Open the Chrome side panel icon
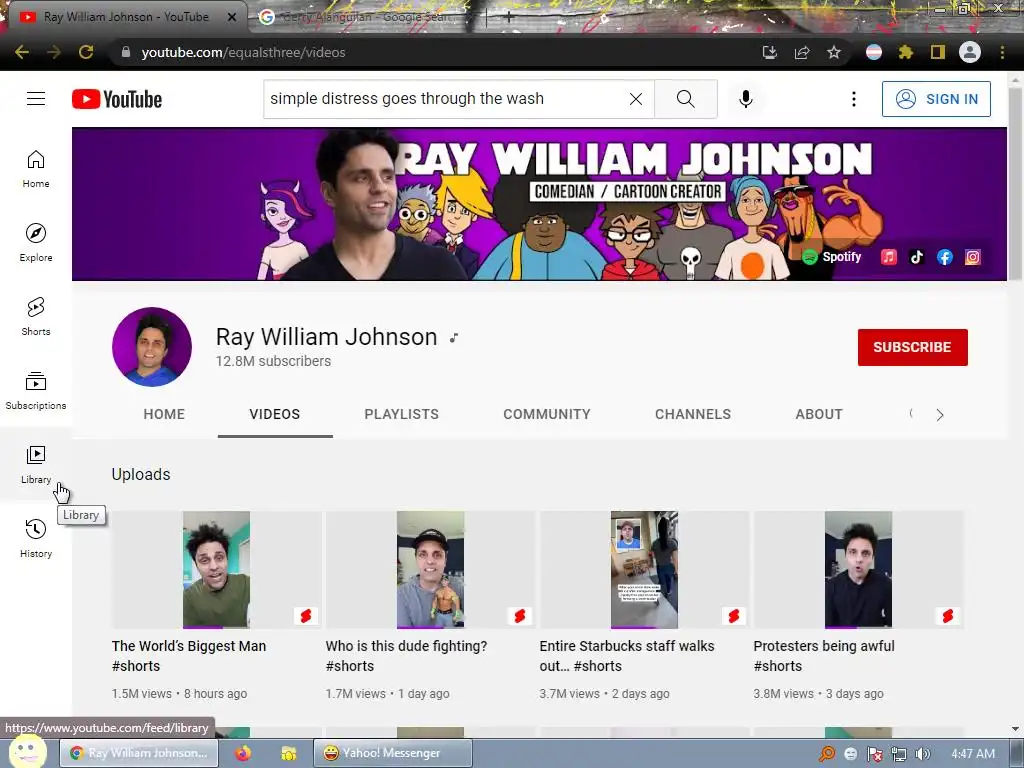This screenshot has width=1024, height=768. [938, 52]
